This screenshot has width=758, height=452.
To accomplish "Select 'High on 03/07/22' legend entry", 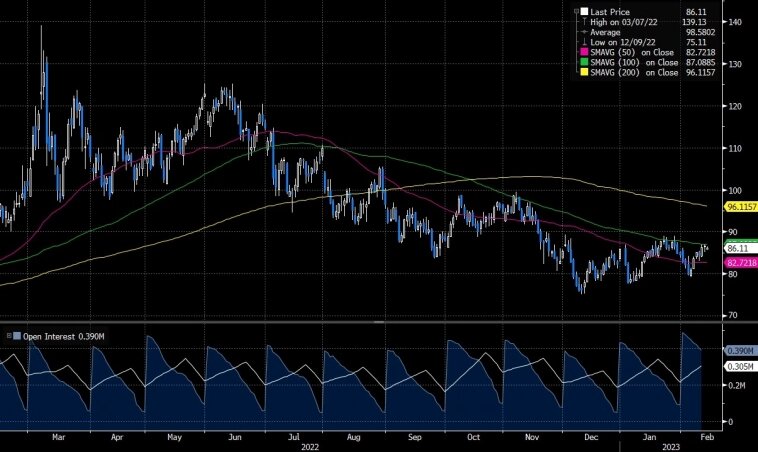I will pos(624,22).
